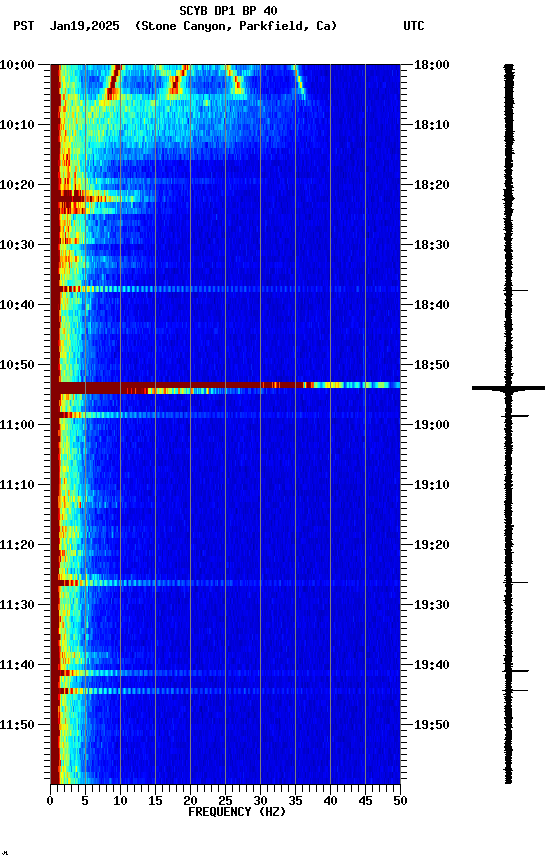552x864 pixels.
Task: Click the 18:40 UTC time label
Action: tap(432, 305)
